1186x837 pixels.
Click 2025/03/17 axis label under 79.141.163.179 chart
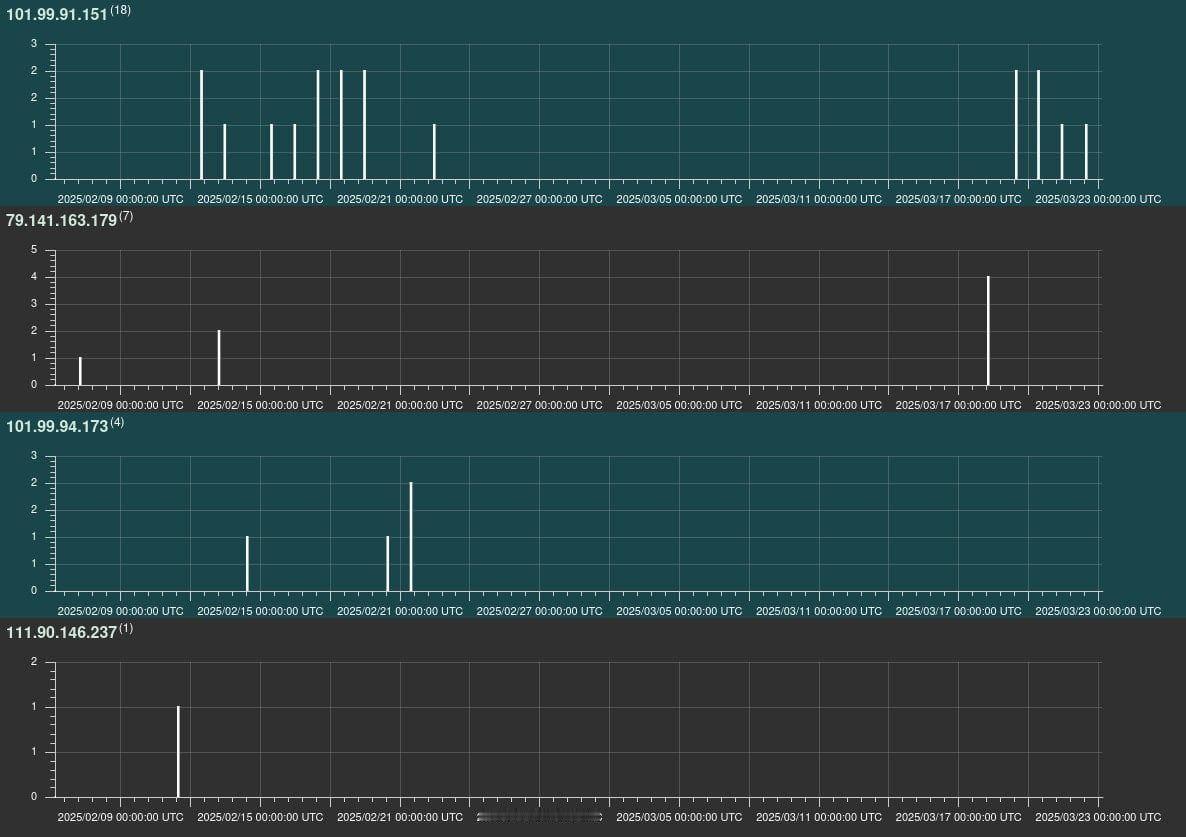pos(958,405)
